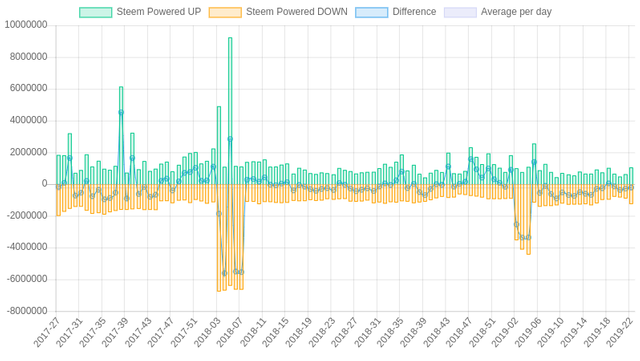This screenshot has width=640, height=361.
Task: Click the x-axis label 2018-19
Action: click(298, 332)
